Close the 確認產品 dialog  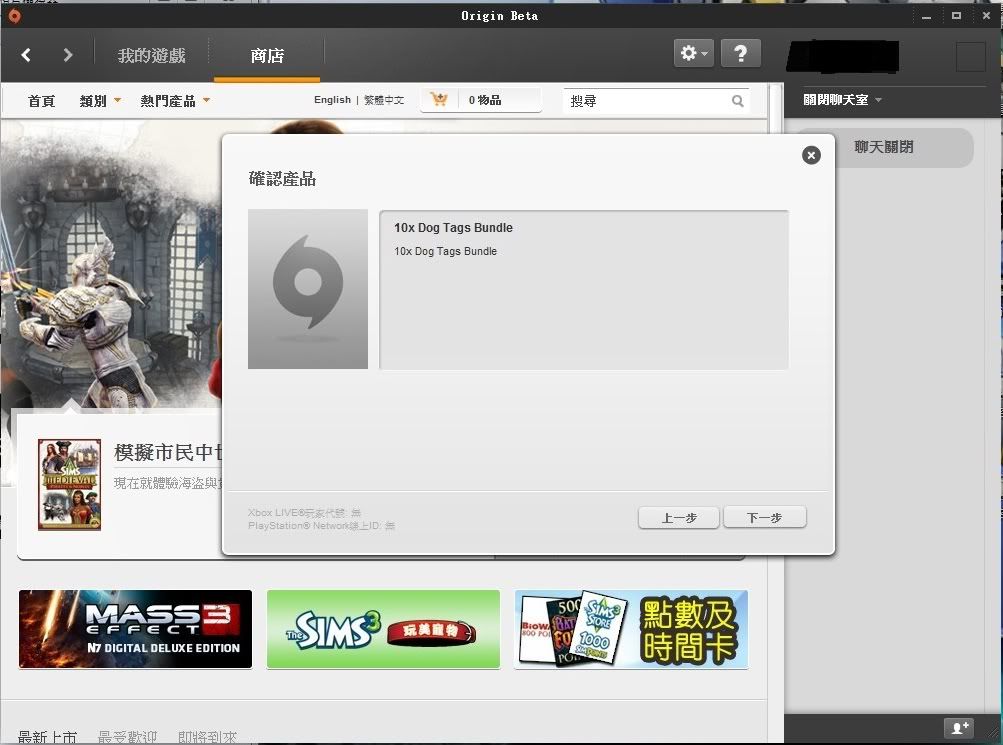[x=811, y=155]
